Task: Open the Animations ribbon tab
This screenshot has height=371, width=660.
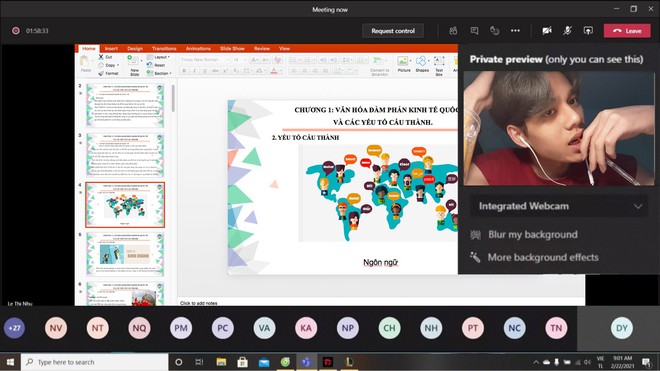Action: [198, 48]
